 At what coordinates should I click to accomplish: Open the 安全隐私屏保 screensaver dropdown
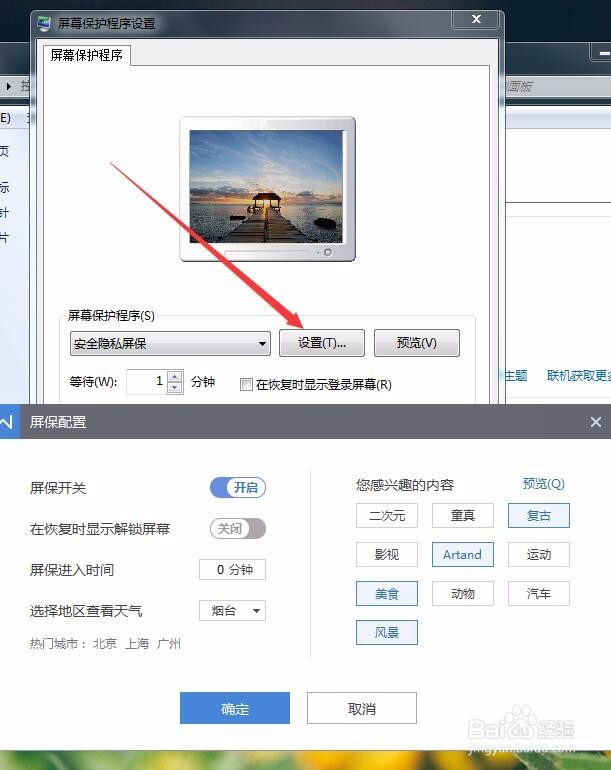coord(170,343)
